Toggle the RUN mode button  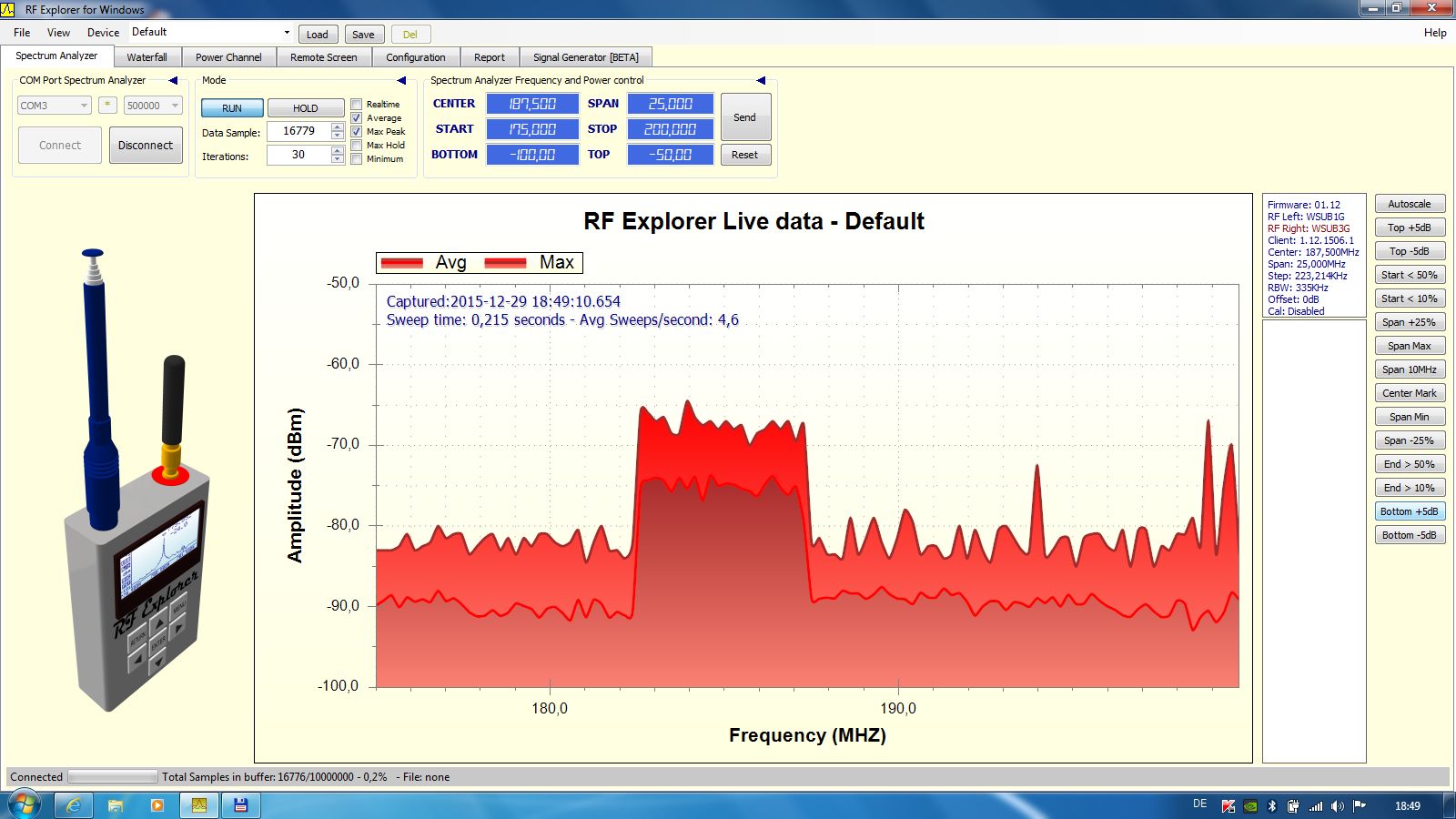(232, 108)
